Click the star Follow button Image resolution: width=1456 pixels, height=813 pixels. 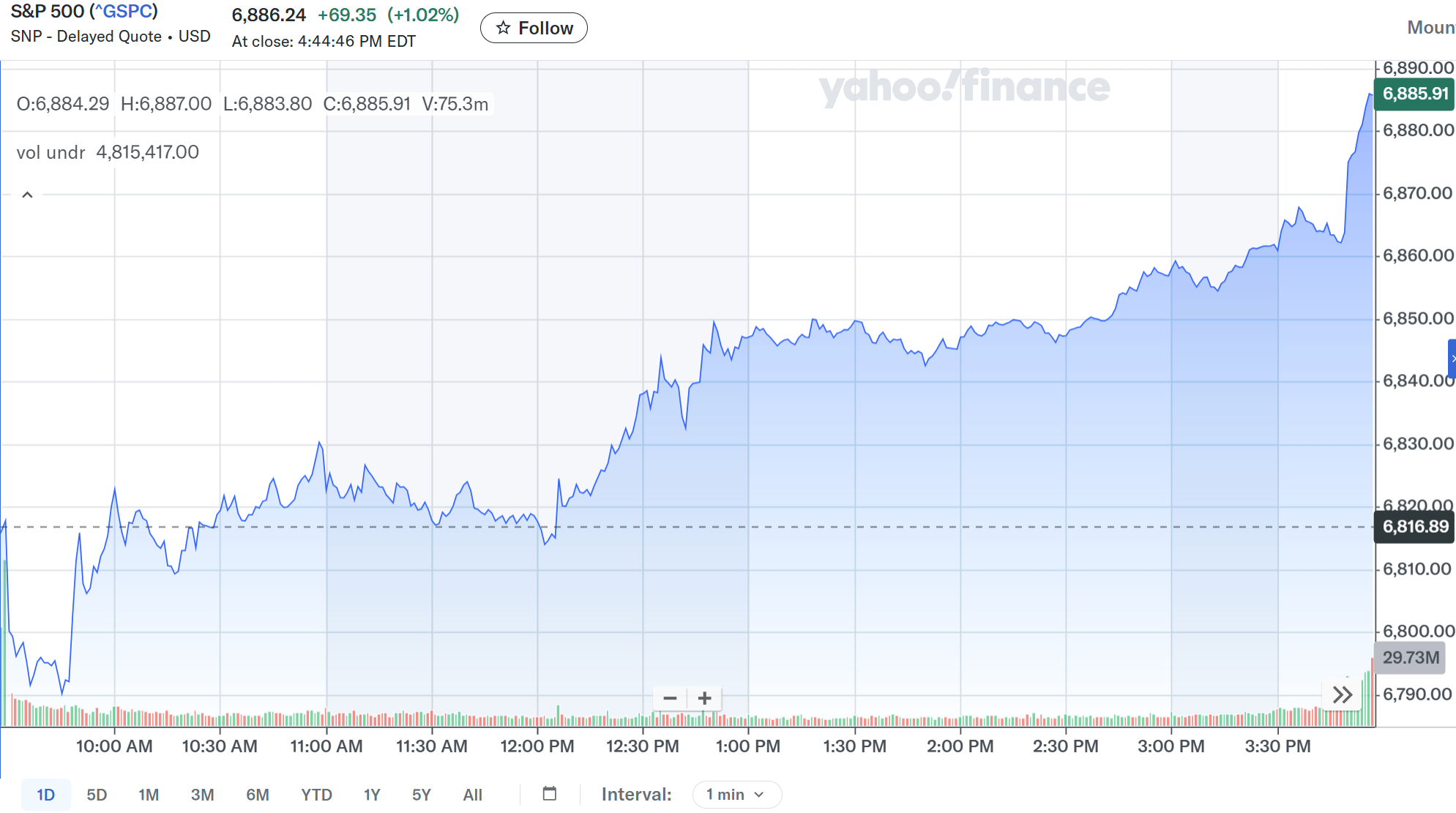click(x=534, y=28)
